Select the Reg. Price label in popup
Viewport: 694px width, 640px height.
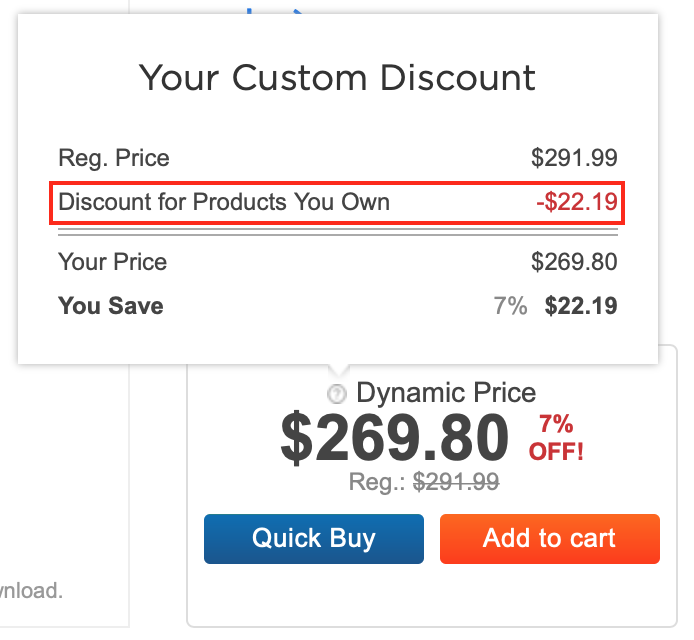coord(114,158)
